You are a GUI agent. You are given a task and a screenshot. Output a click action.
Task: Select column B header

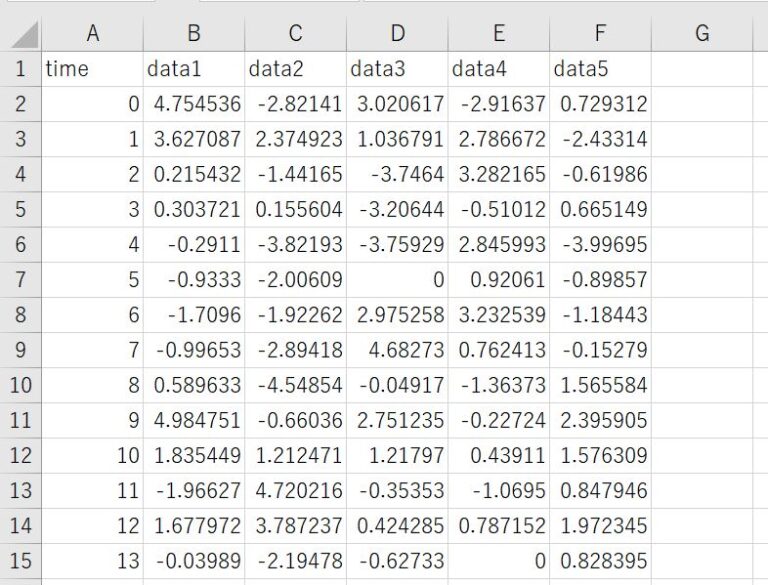click(194, 34)
